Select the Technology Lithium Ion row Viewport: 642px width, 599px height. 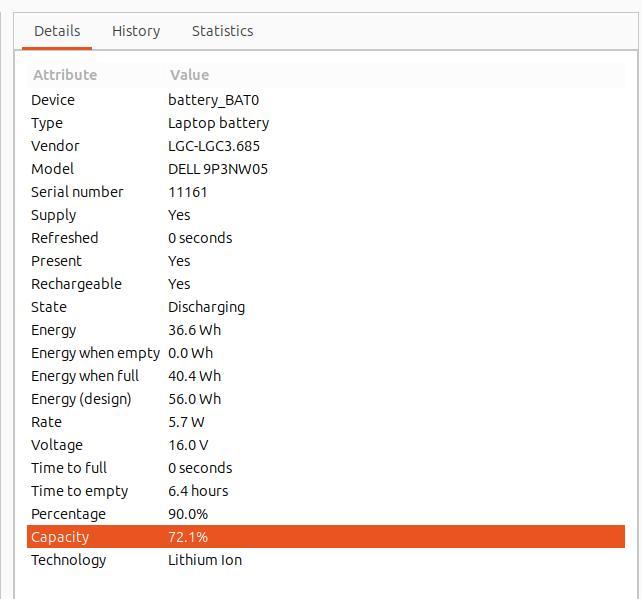click(x=326, y=560)
